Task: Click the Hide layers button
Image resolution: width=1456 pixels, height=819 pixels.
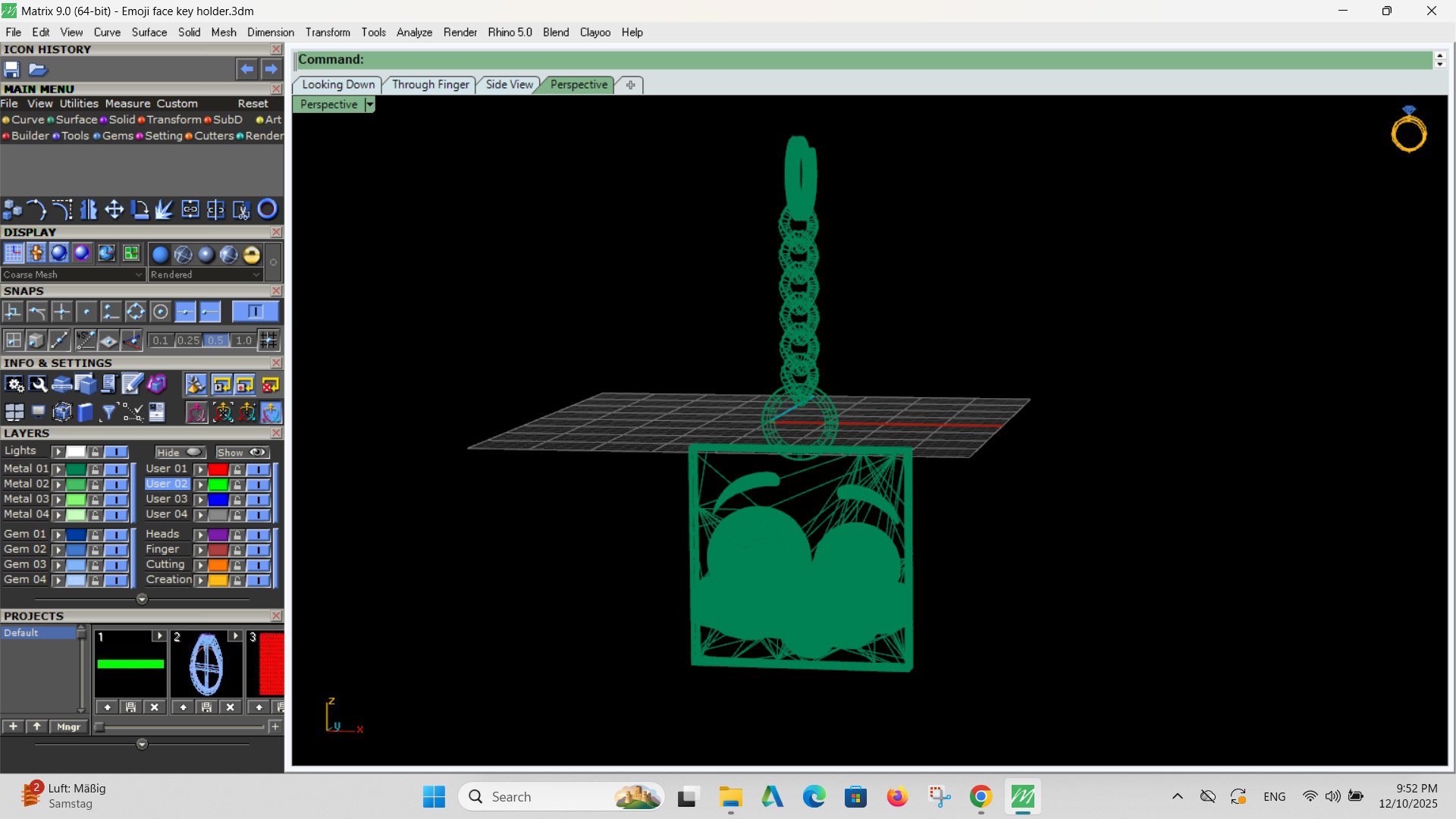Action: click(180, 452)
